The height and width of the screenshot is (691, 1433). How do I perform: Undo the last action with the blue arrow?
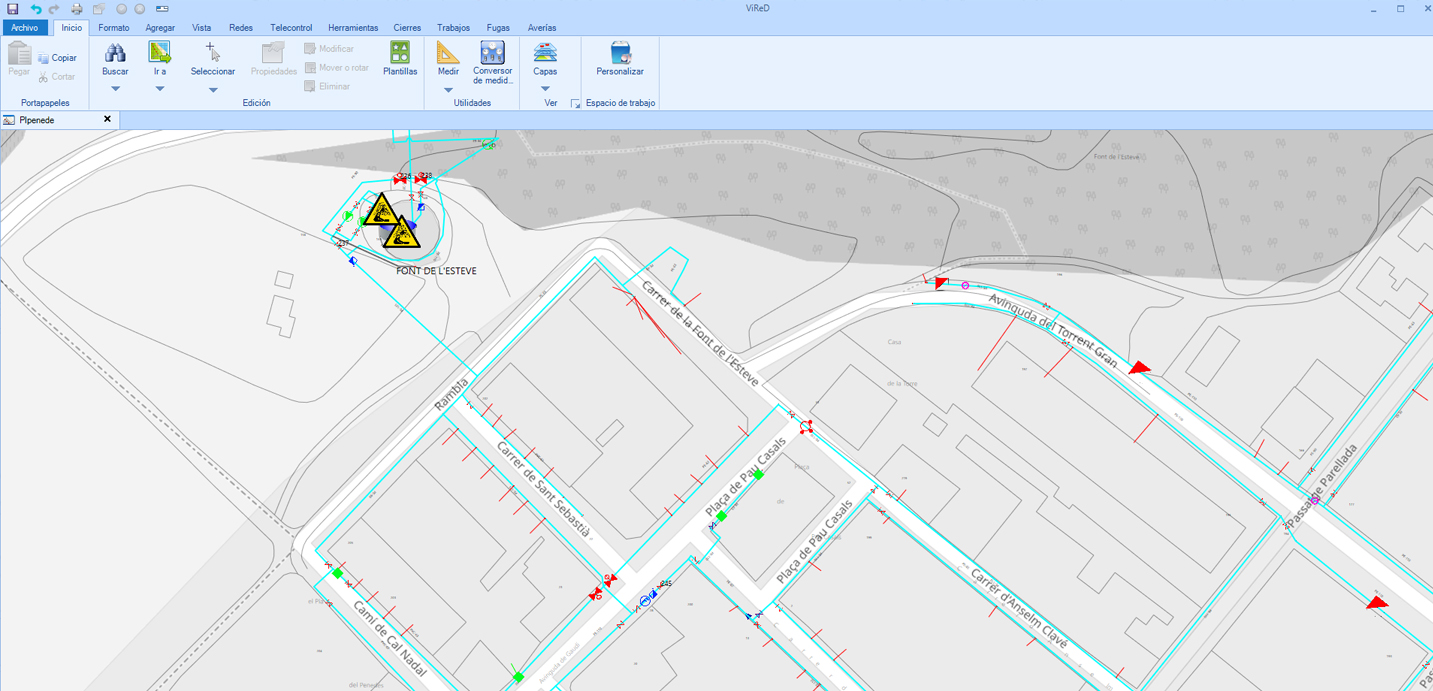pyautogui.click(x=35, y=9)
